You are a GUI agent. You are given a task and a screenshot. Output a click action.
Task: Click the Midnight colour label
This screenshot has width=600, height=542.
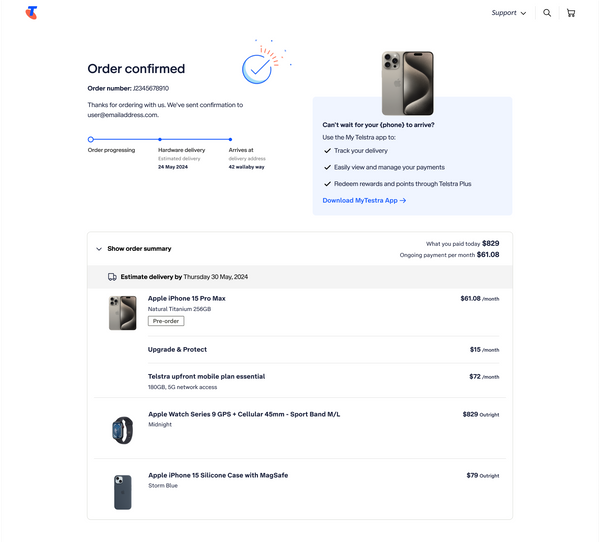(160, 424)
